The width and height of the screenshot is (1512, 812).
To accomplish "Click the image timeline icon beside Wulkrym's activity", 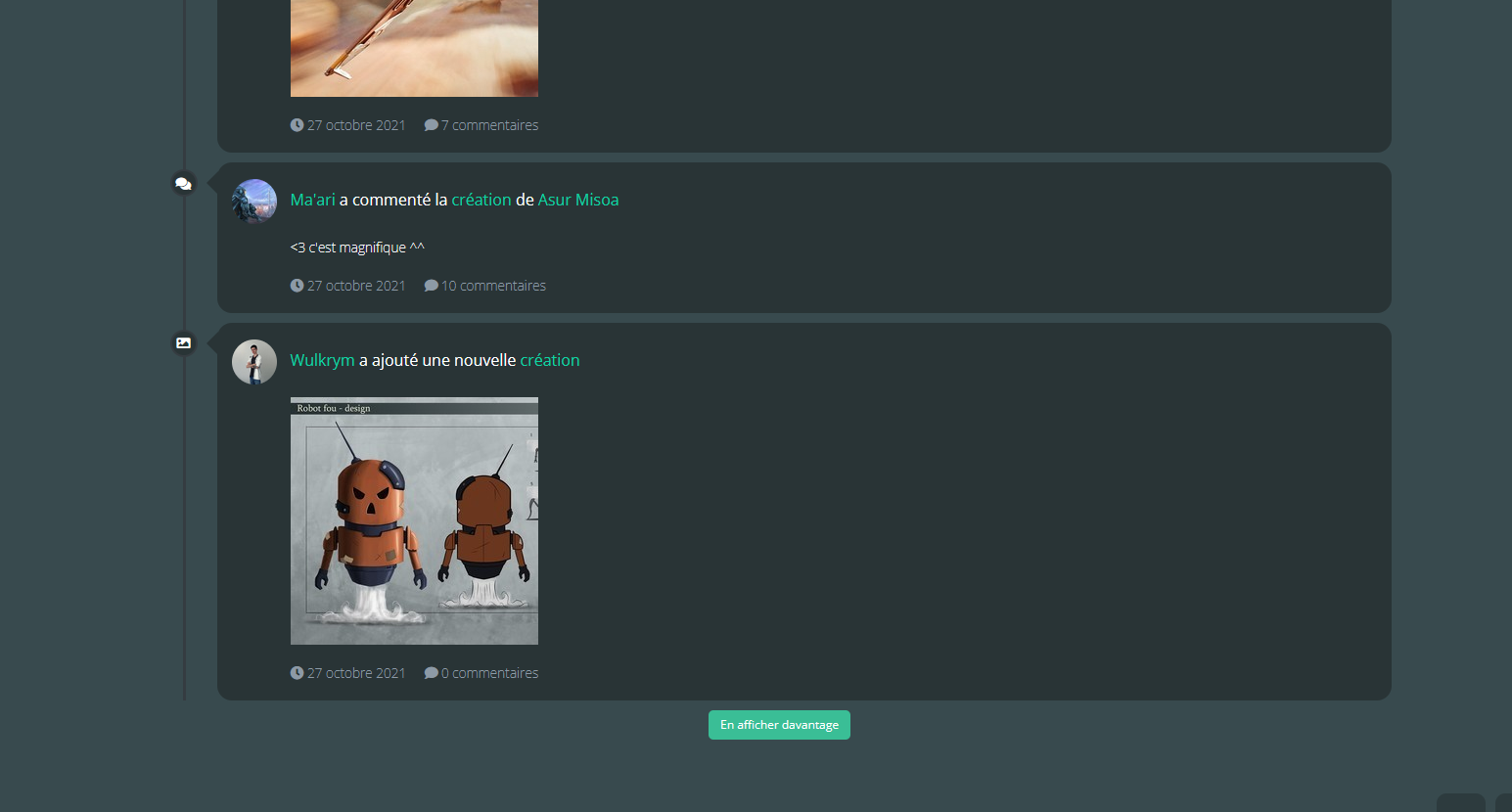I will [183, 342].
